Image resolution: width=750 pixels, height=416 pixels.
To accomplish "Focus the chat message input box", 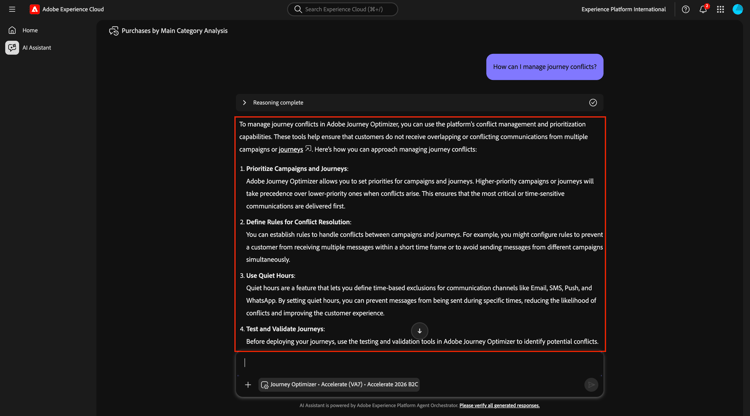I will coord(419,363).
